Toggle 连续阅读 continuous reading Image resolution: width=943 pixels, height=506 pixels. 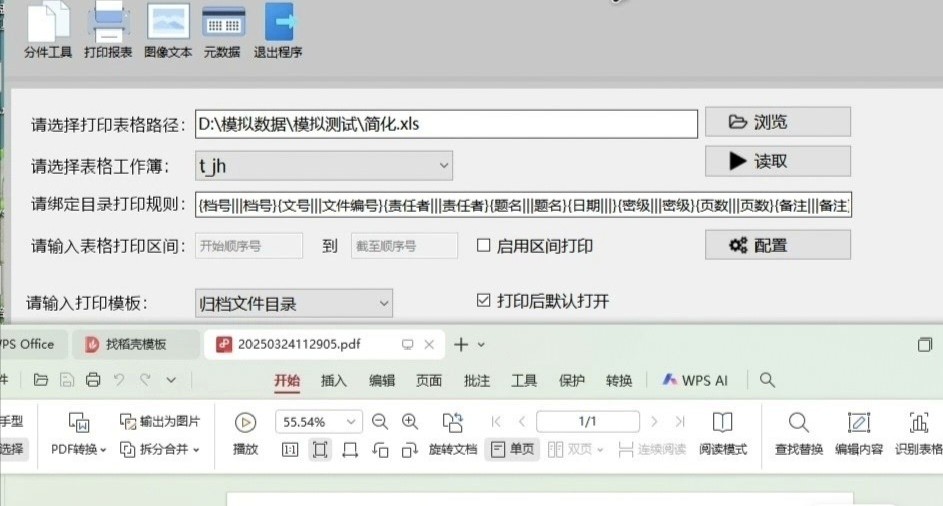pyautogui.click(x=652, y=449)
